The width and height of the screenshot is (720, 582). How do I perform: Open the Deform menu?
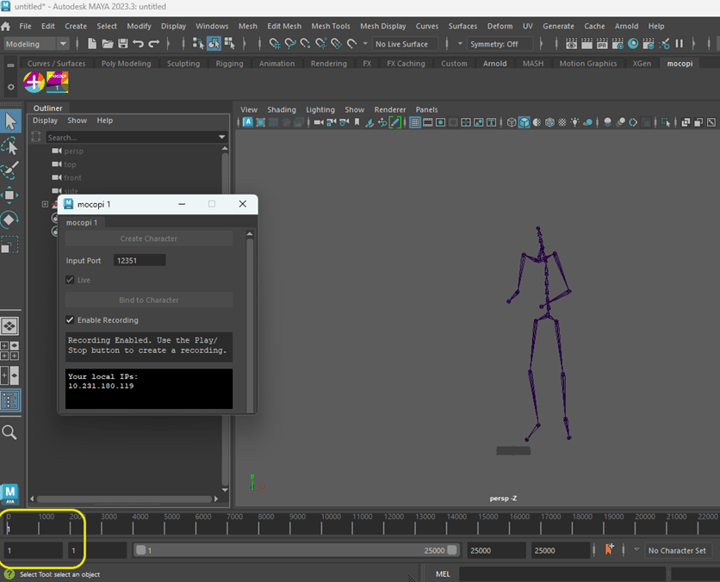[500, 26]
